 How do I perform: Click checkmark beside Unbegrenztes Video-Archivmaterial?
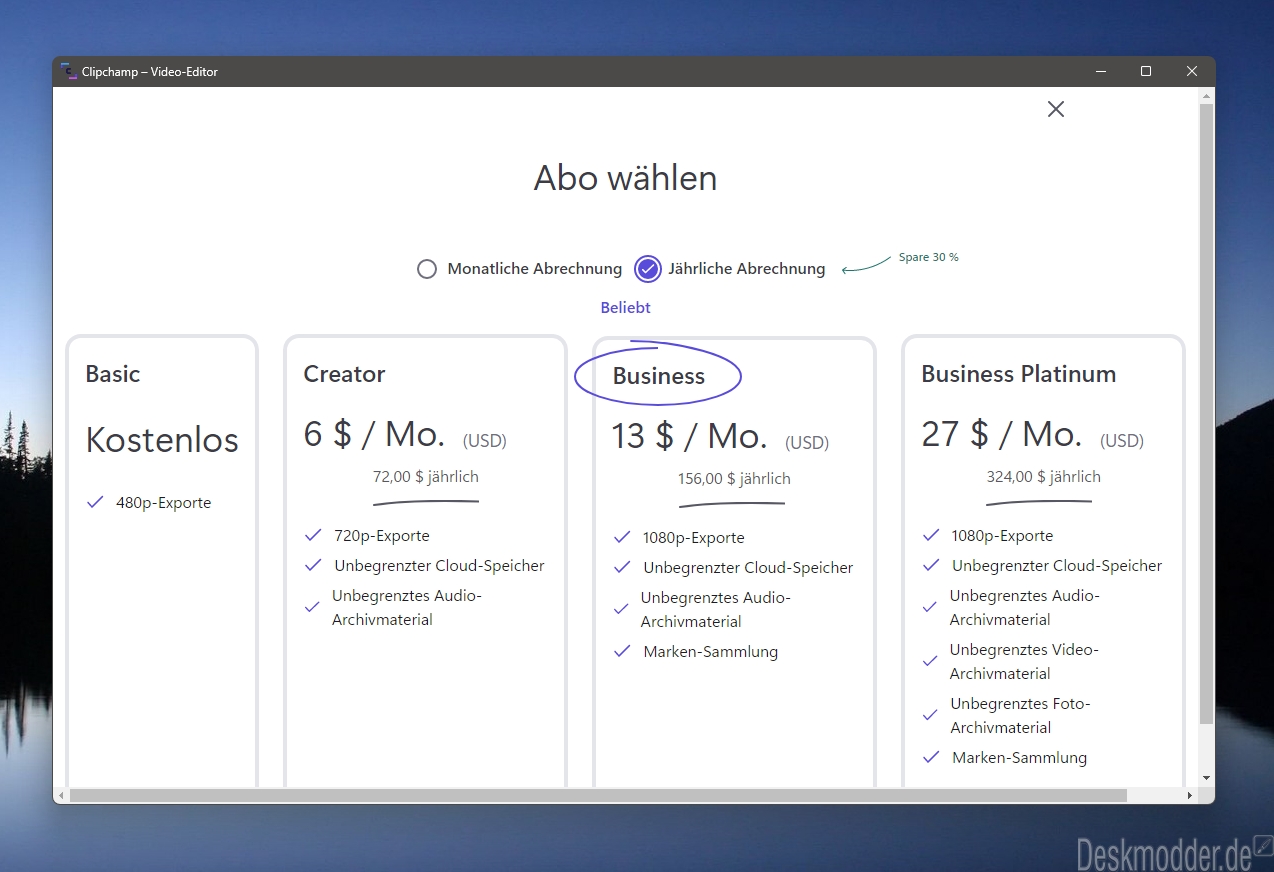click(931, 661)
